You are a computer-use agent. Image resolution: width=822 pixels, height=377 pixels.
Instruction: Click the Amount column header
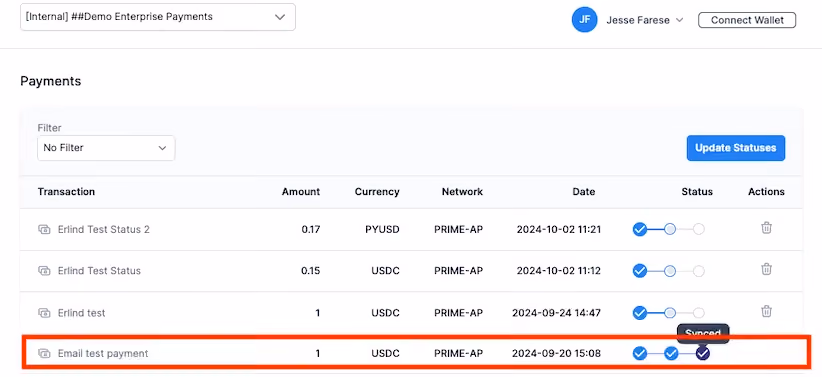(x=300, y=191)
